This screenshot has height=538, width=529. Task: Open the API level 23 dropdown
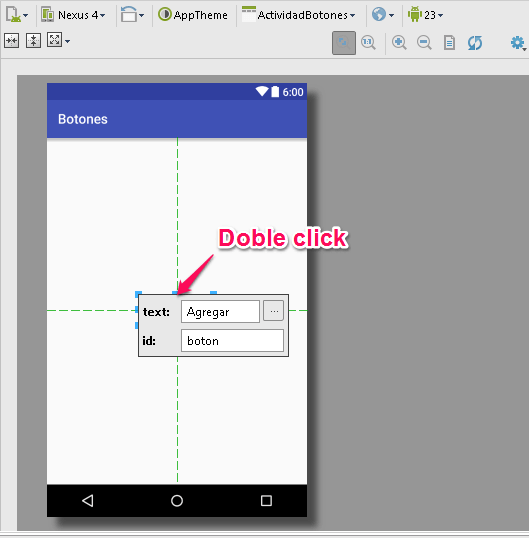pyautogui.click(x=425, y=15)
